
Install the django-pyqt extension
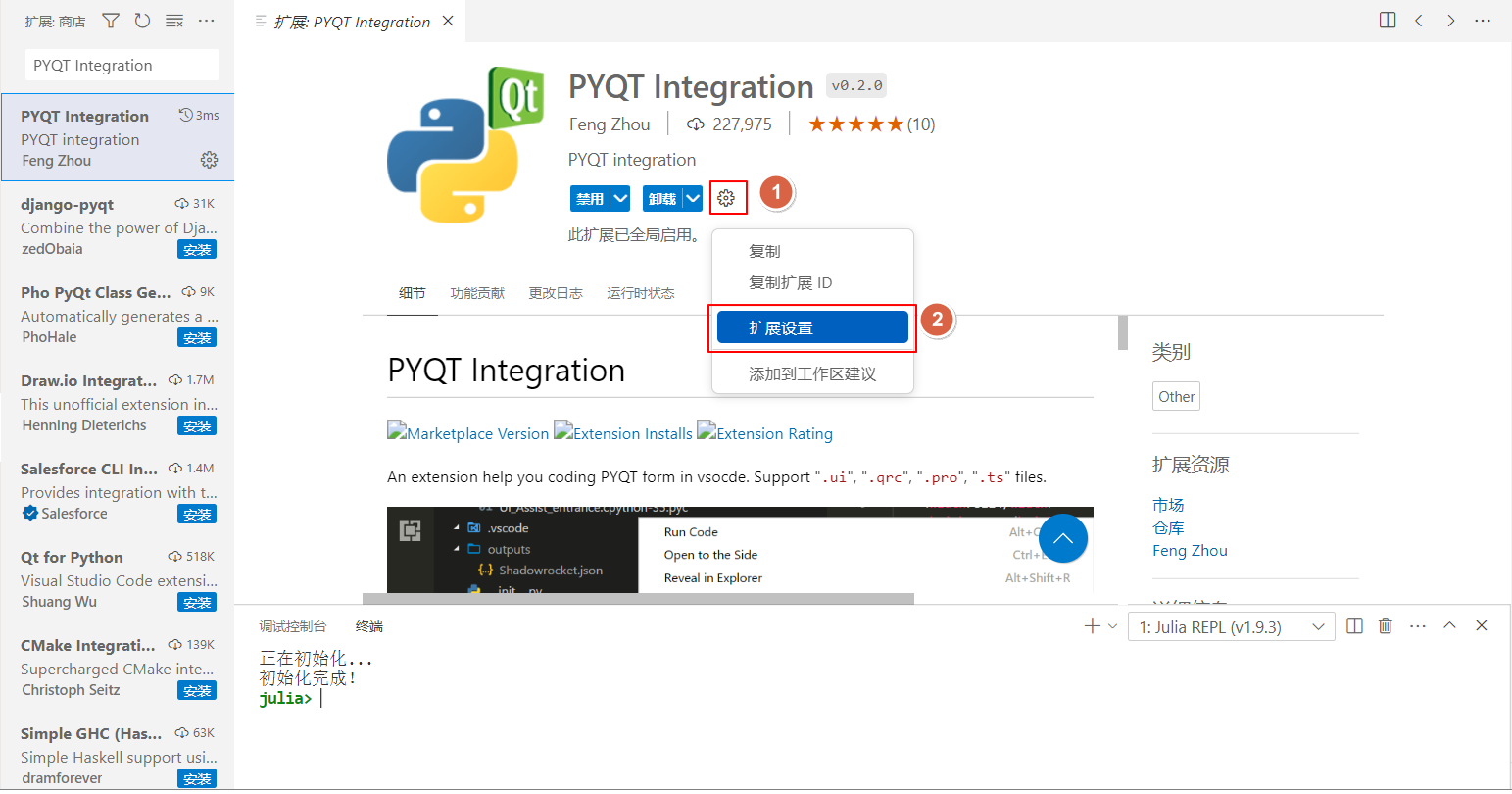point(197,250)
